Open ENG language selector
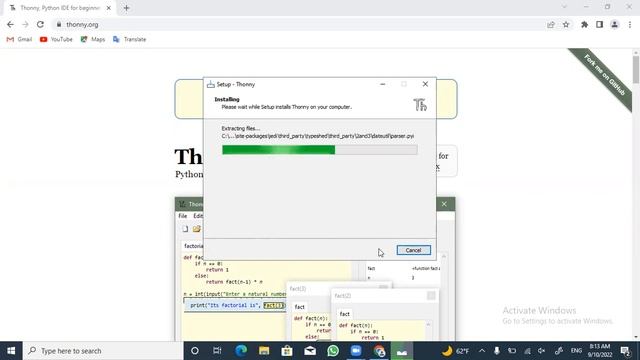Viewport: 640px width, 360px height. (x=576, y=351)
